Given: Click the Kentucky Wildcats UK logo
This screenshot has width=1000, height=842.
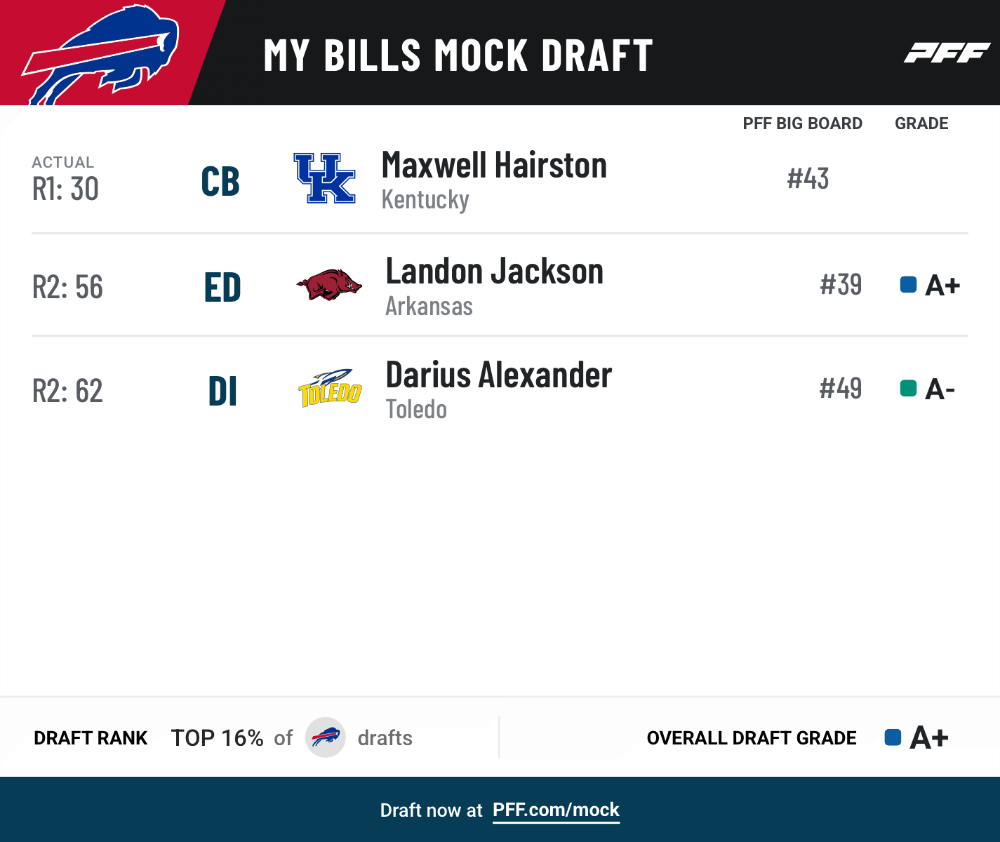Looking at the screenshot, I should tap(324, 178).
